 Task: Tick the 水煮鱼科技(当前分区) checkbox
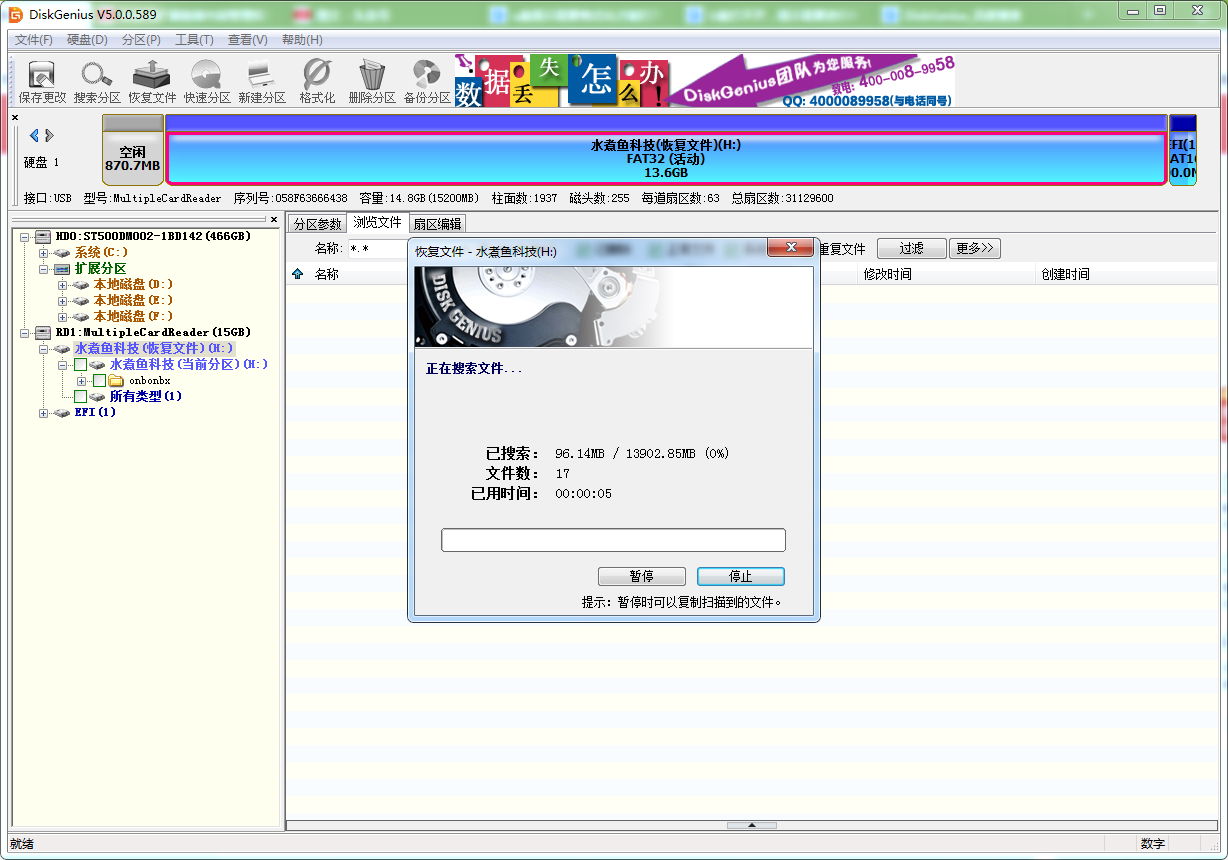(x=80, y=364)
